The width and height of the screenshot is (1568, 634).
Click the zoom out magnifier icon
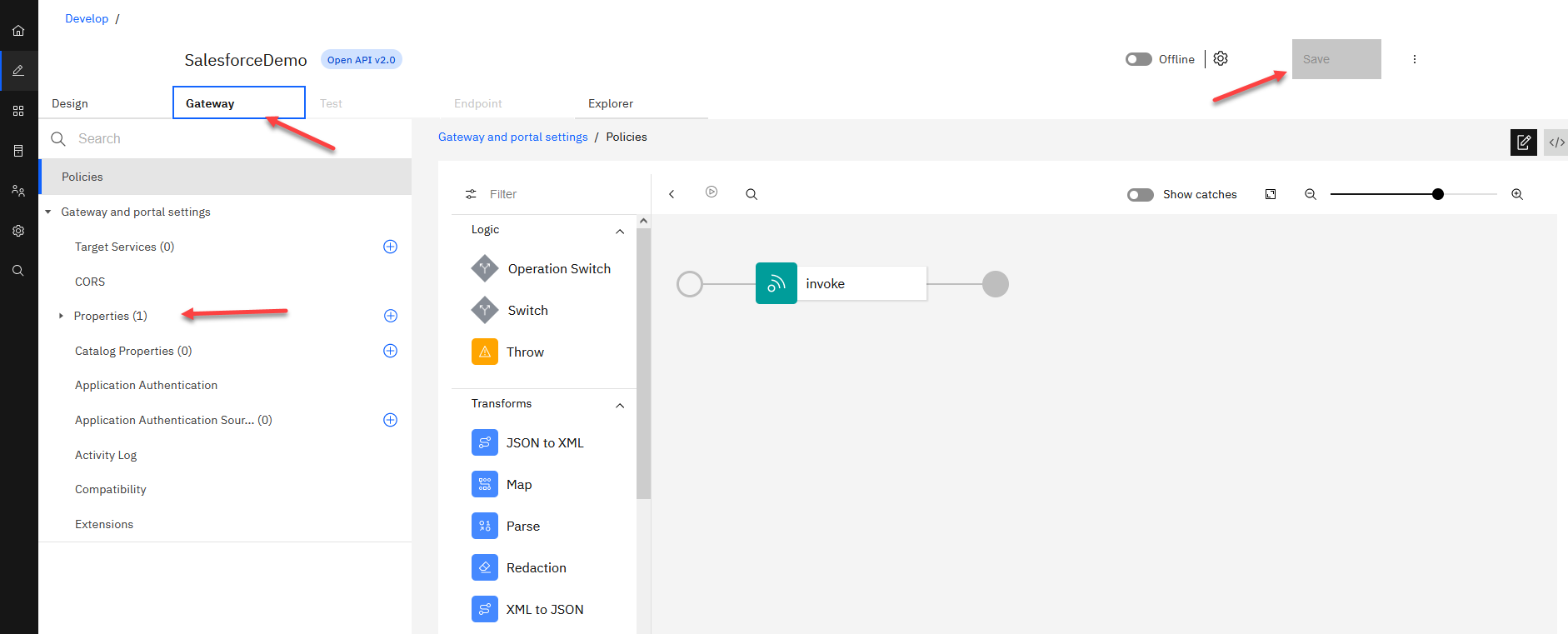coord(1310,194)
